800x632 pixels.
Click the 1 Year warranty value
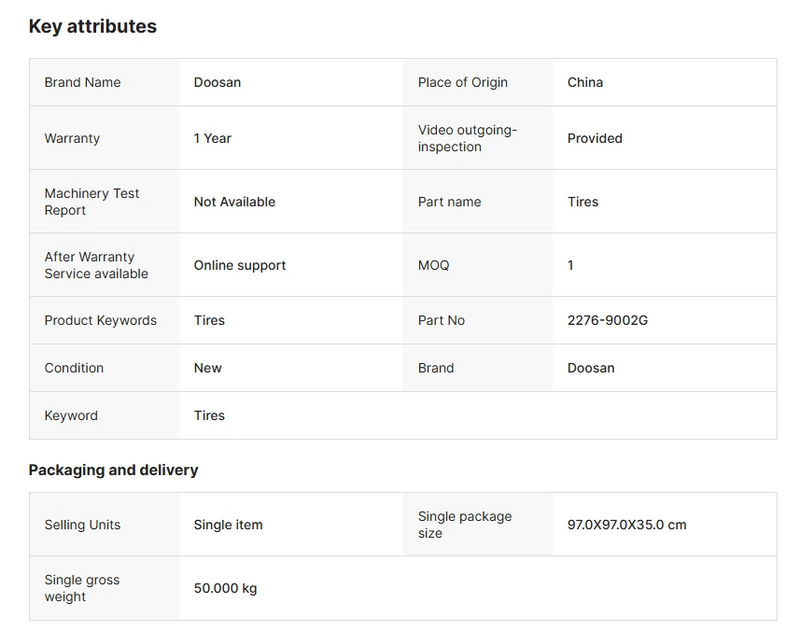[212, 138]
